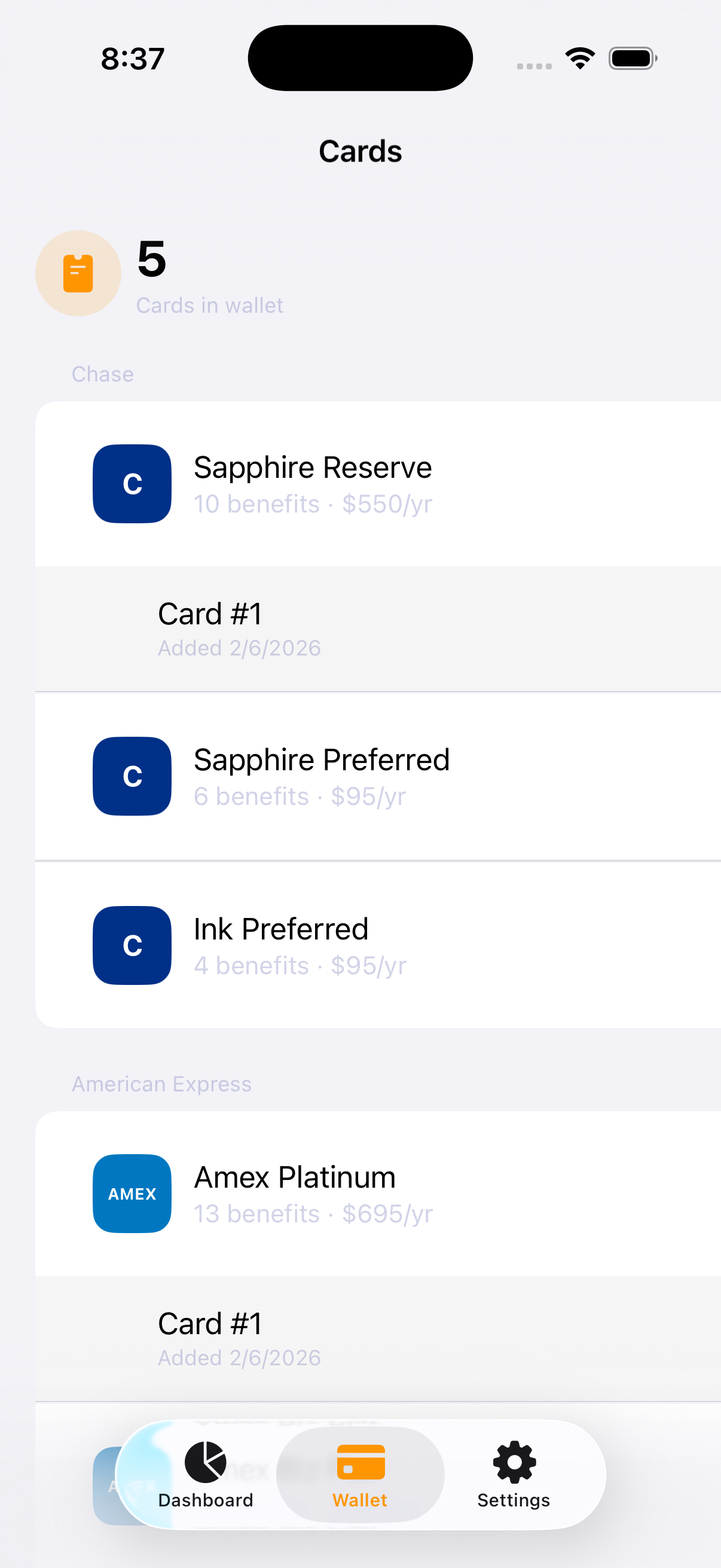Switch to the Settings tab label
Screen dimensions: 721x1568
(x=514, y=1500)
